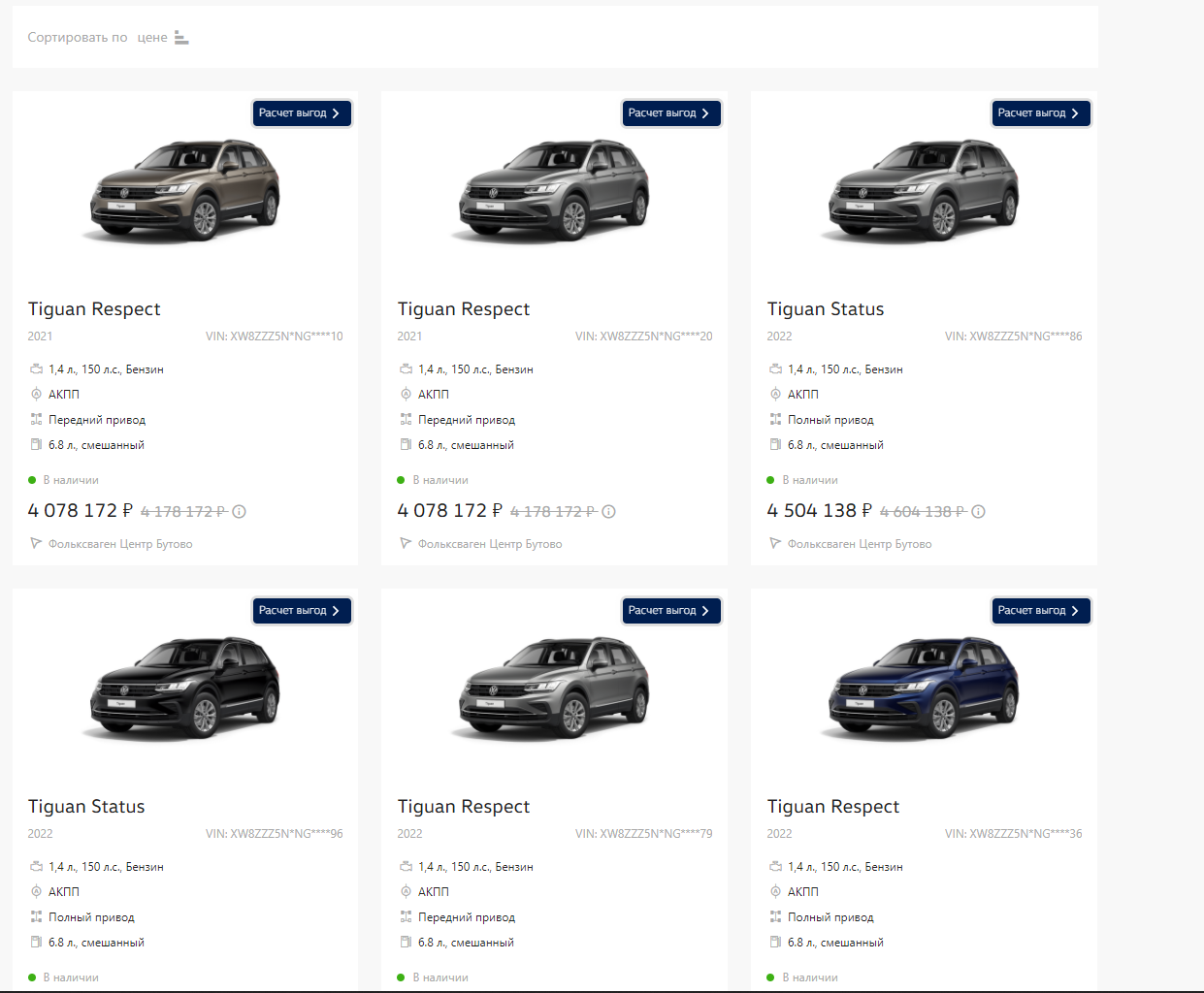The width and height of the screenshot is (1204, 993).
Task: Open Tiguan Respect title with VIN ending 79
Action: pyautogui.click(x=464, y=807)
